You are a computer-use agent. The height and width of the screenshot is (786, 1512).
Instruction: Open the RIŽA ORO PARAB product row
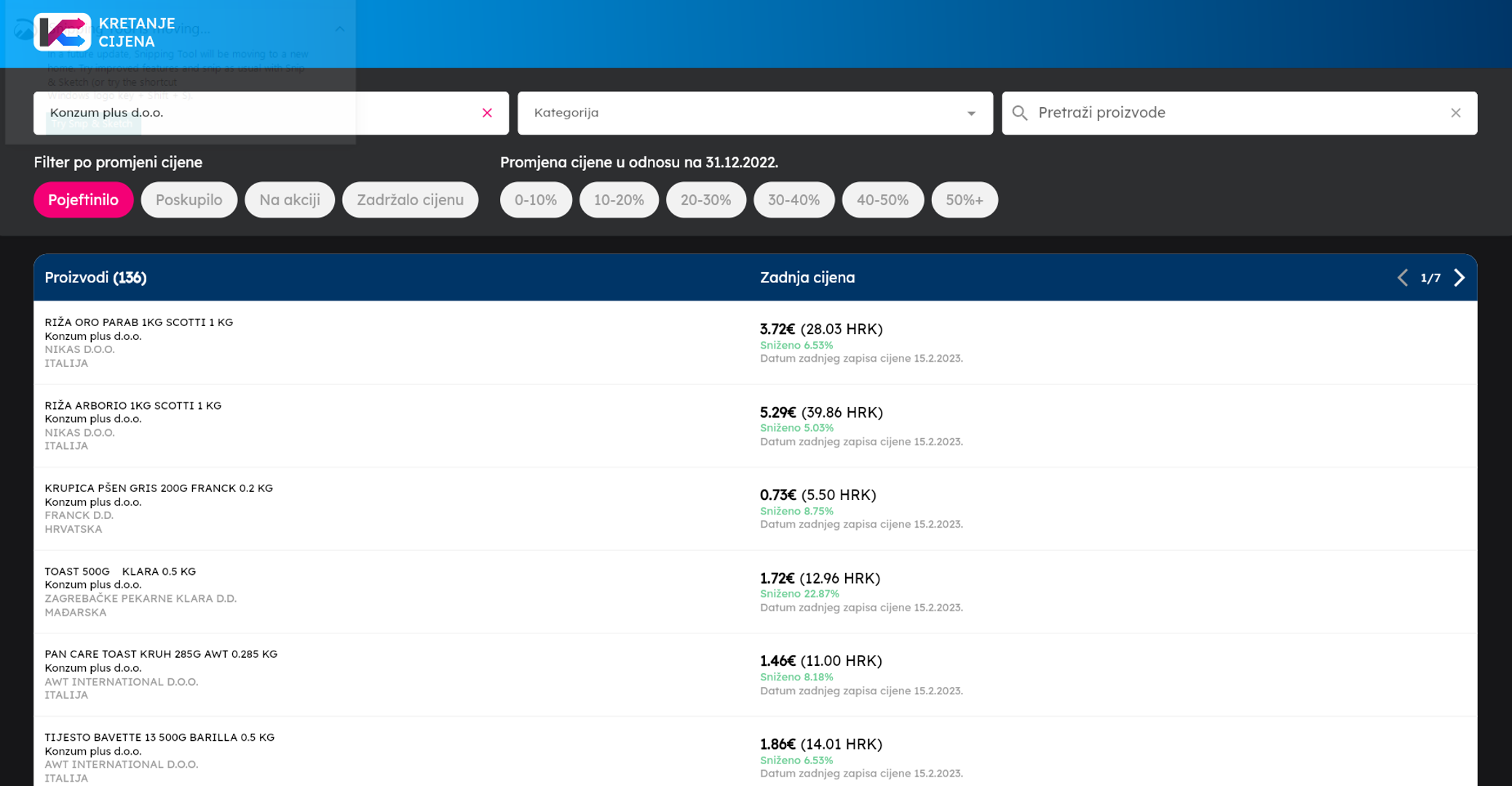tap(138, 322)
